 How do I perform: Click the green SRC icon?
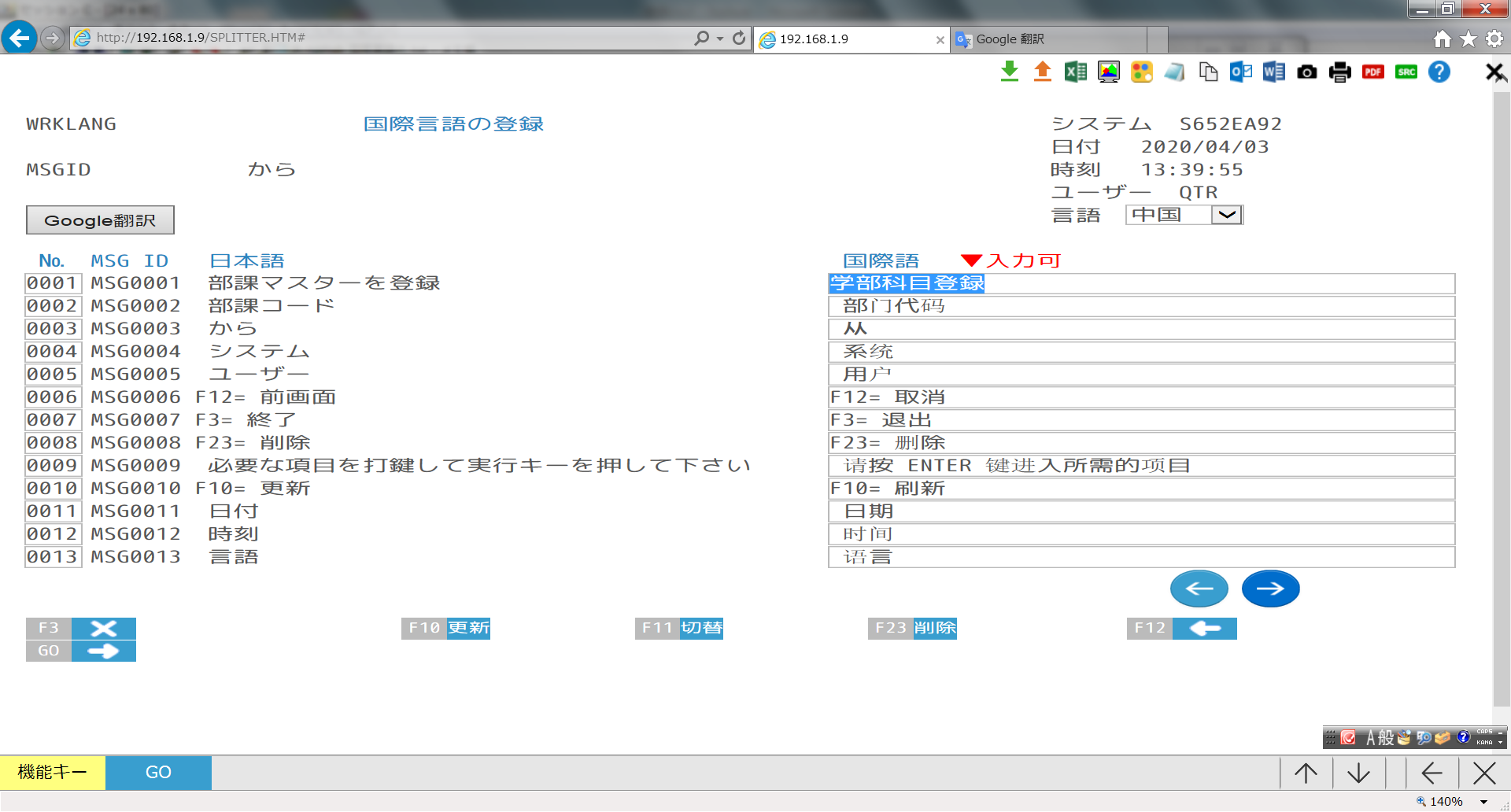[x=1406, y=72]
